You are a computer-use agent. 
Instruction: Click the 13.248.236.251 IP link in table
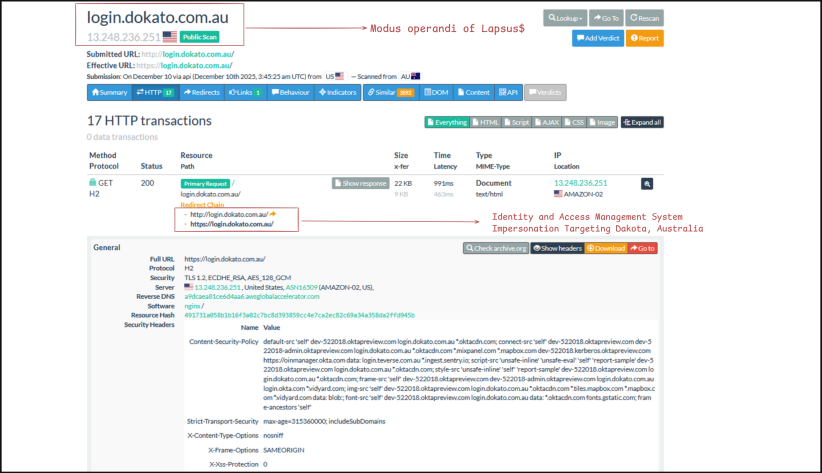coord(580,183)
